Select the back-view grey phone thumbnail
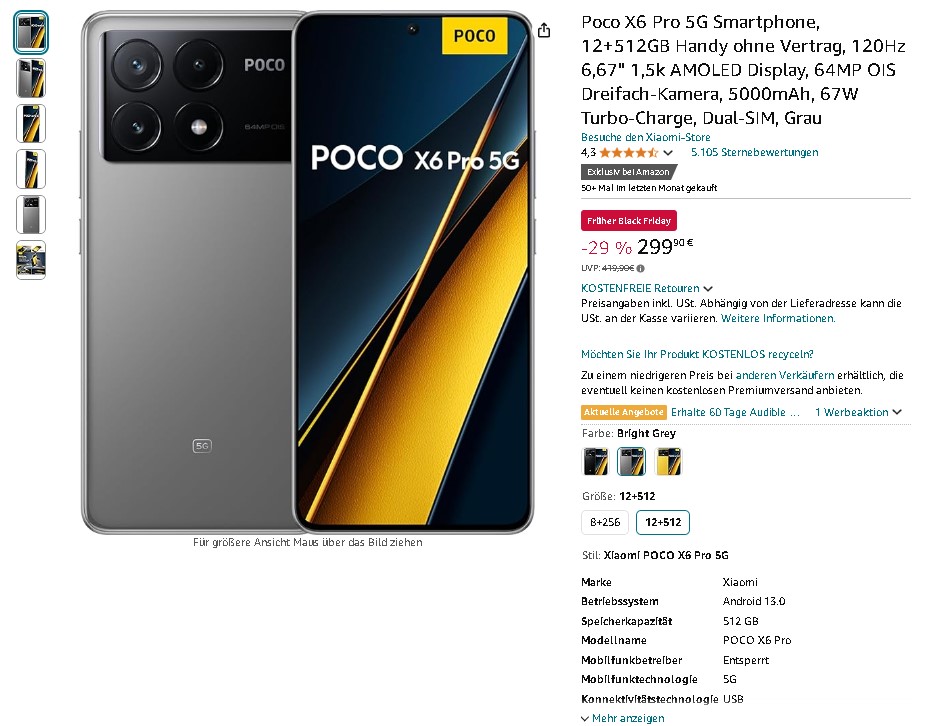 31,214
